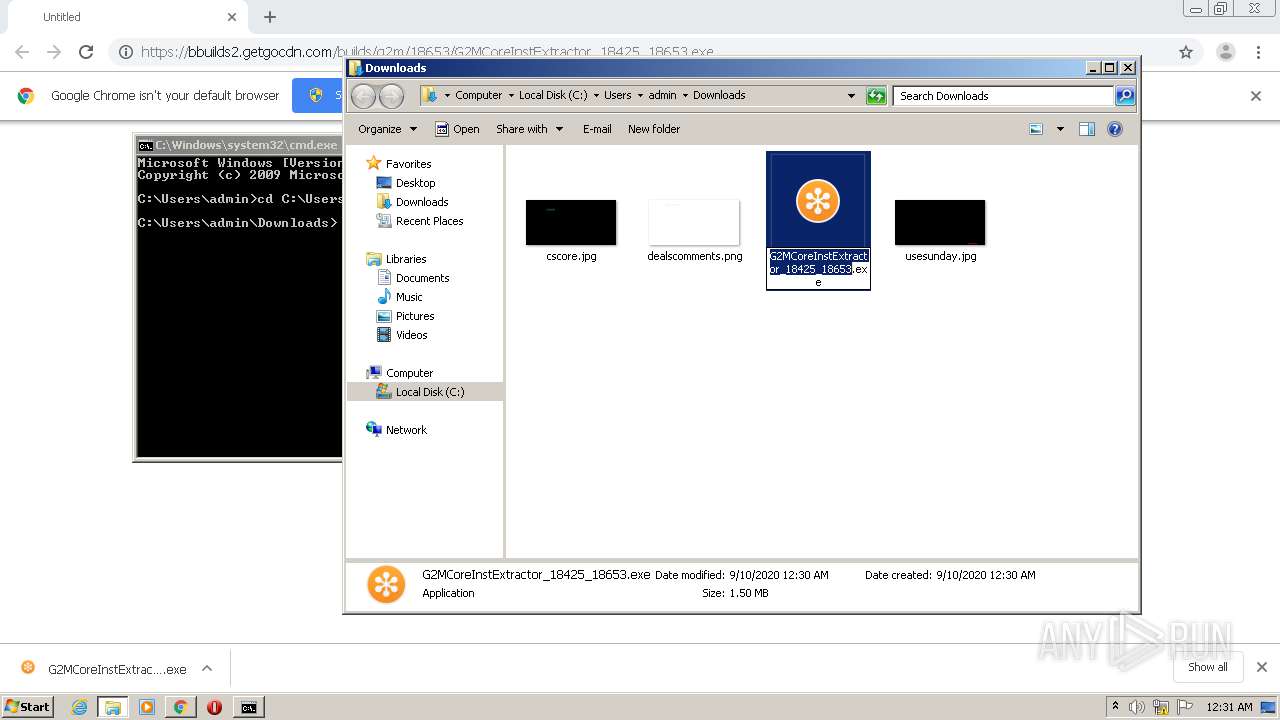
Task: Select Recent Places in navigation pane
Action: coord(420,221)
